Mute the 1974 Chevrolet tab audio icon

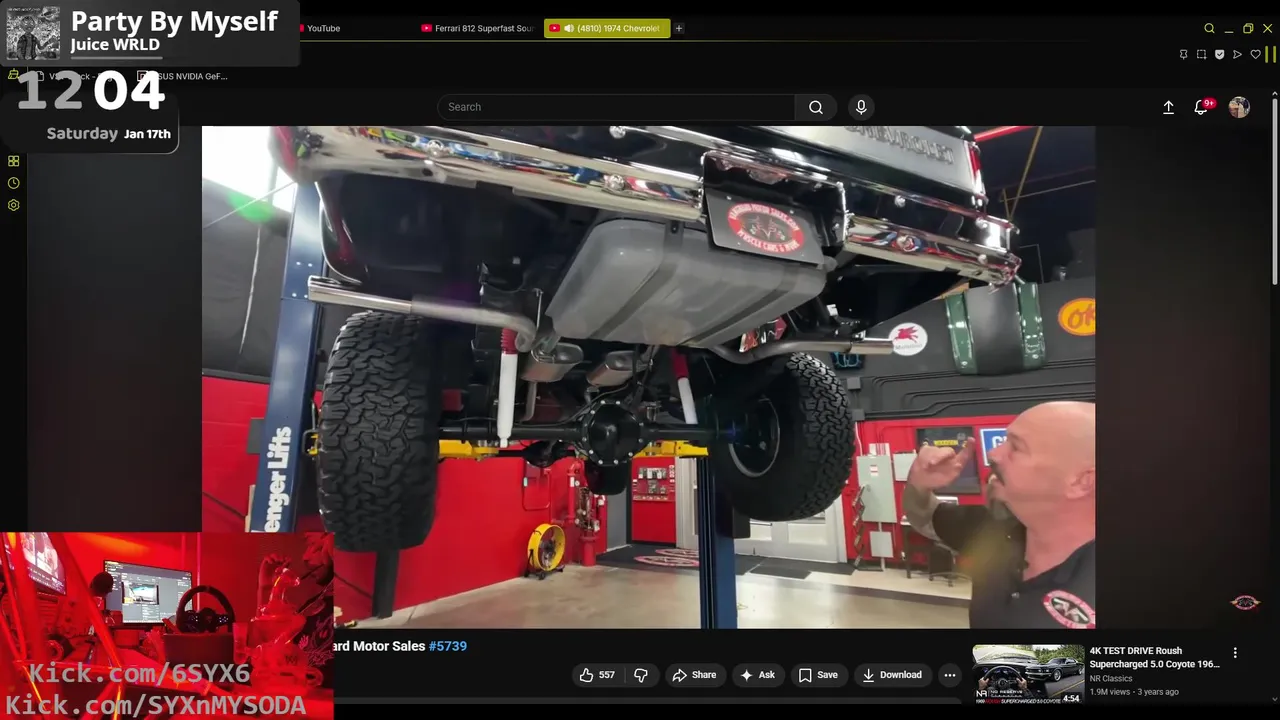click(568, 28)
